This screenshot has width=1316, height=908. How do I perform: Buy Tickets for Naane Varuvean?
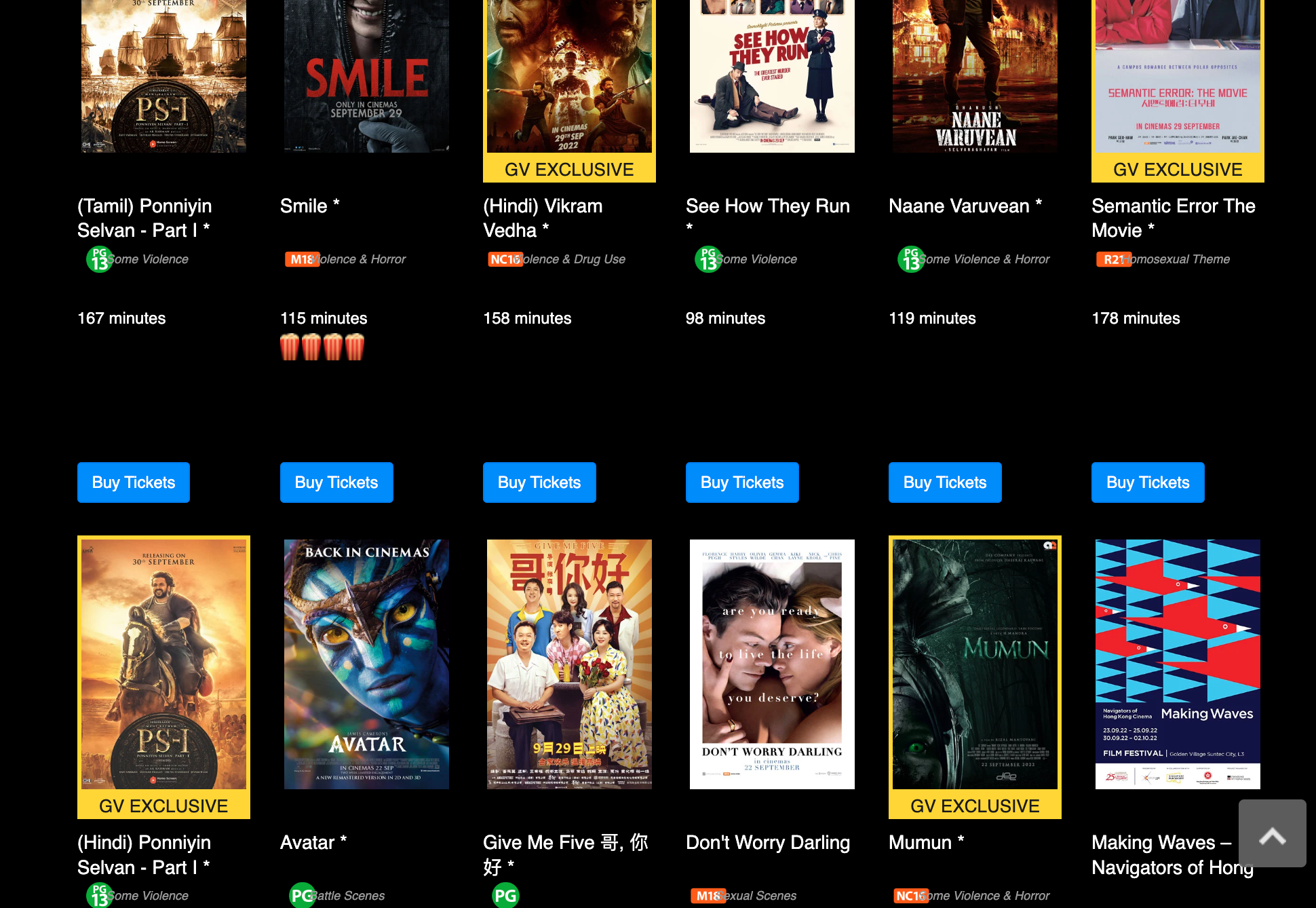945,483
